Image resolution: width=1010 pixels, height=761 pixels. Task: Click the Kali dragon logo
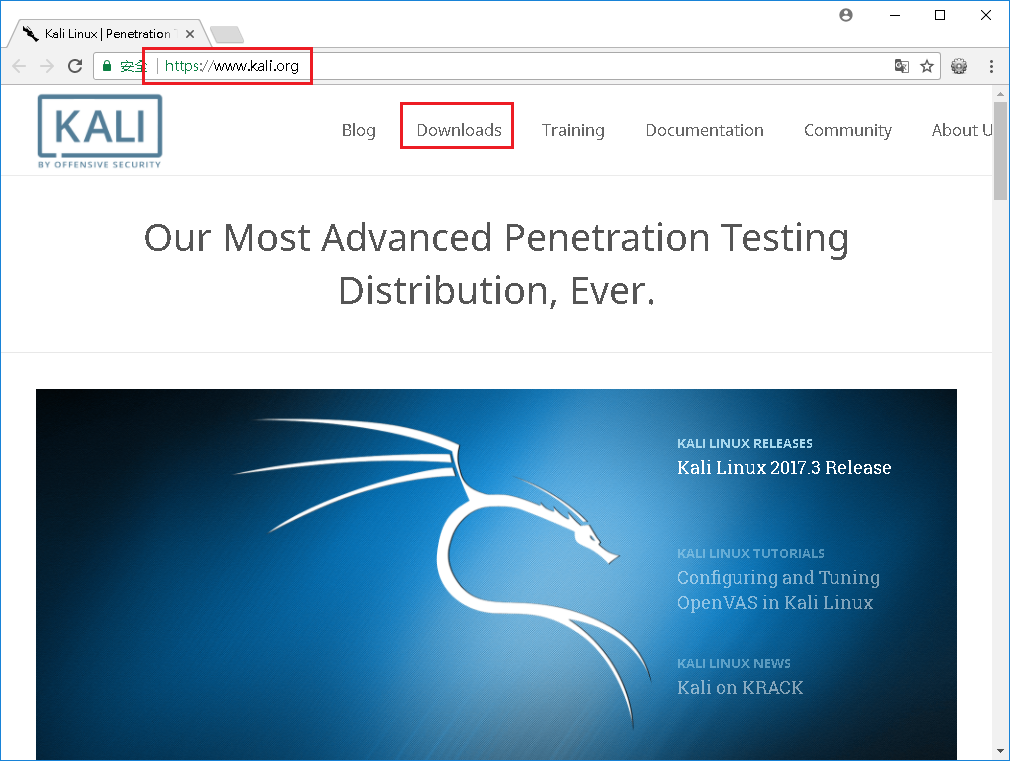point(99,130)
